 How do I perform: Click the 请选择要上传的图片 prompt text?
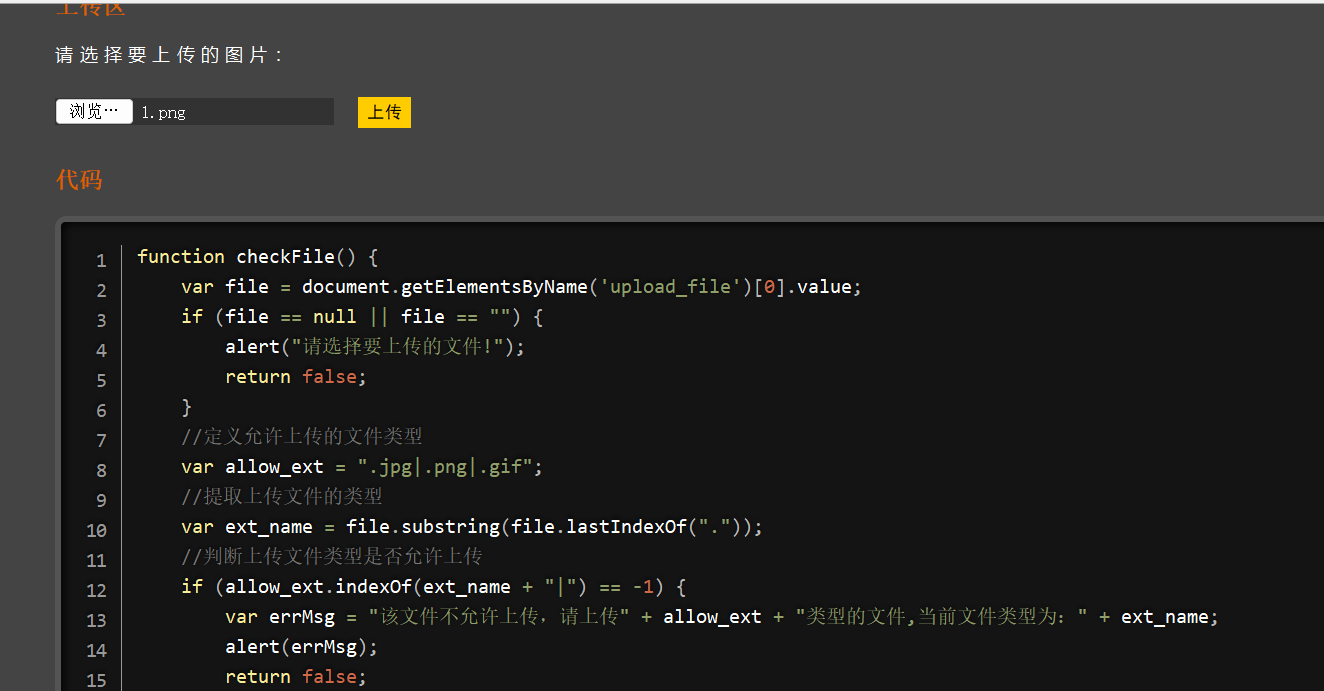tap(168, 55)
